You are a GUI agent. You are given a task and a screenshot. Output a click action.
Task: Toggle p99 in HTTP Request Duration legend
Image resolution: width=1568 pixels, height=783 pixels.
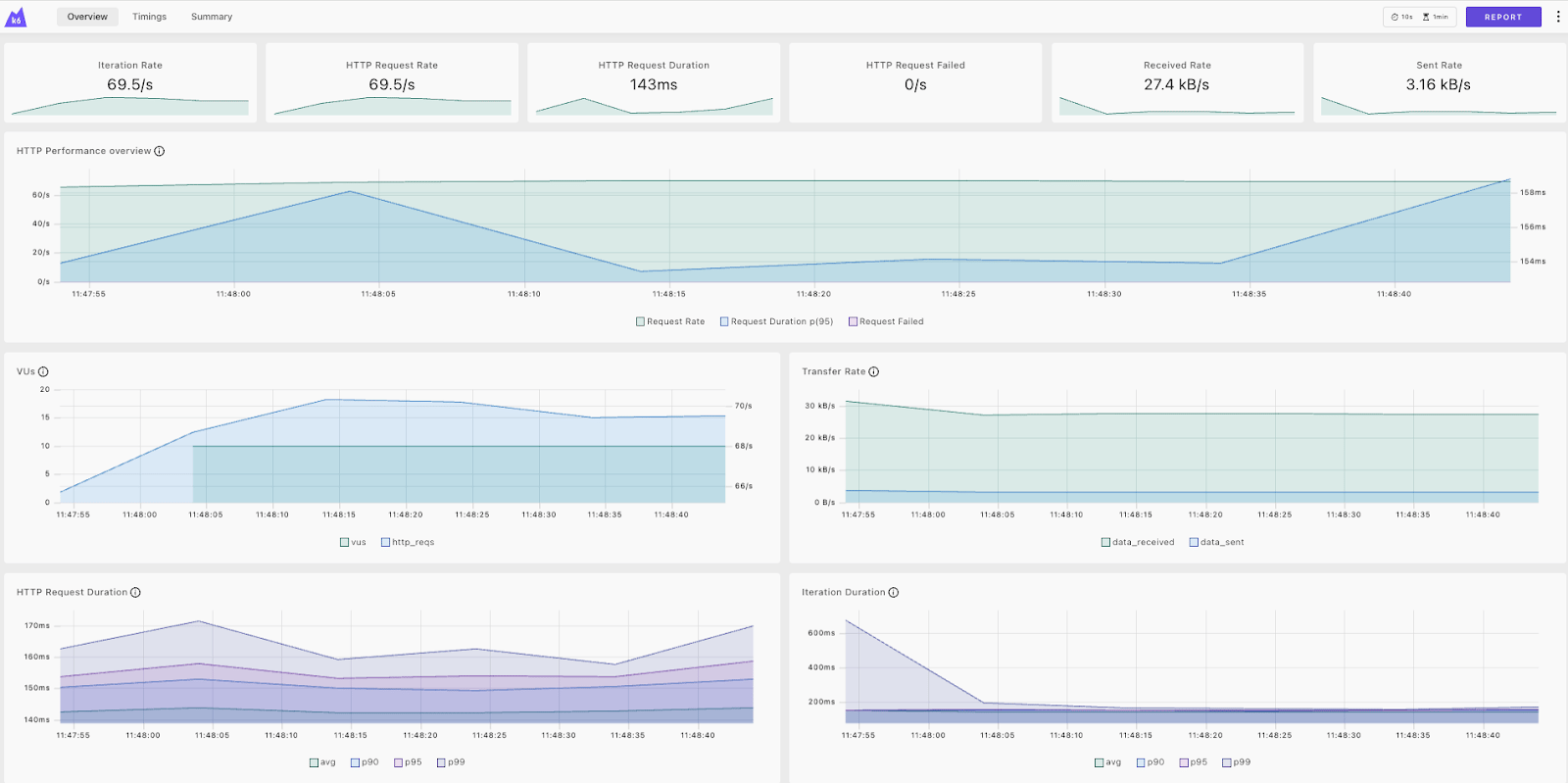pyautogui.click(x=451, y=762)
